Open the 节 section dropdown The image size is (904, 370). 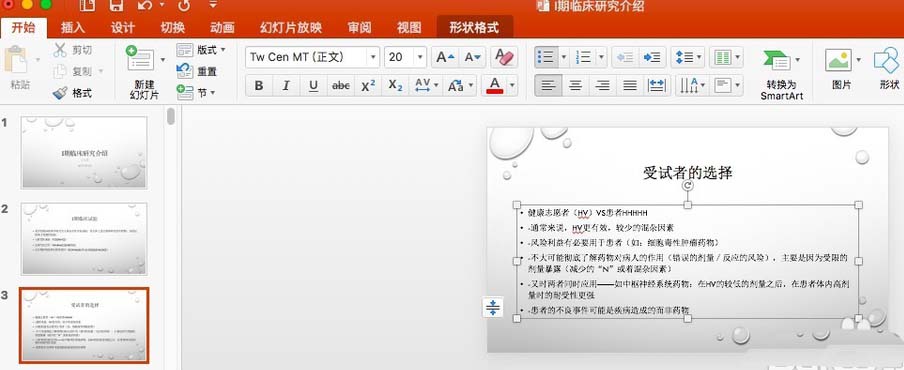tap(196, 92)
